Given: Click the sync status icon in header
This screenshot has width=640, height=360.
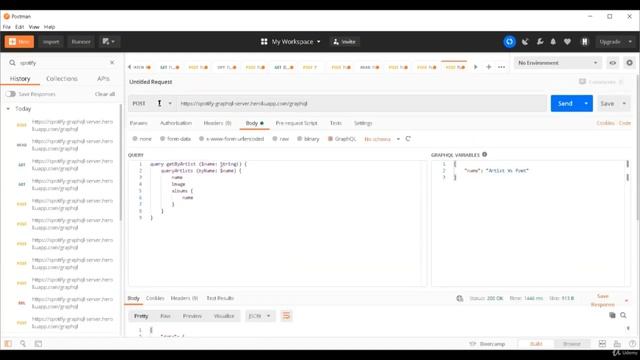Looking at the screenshot, I should click(509, 42).
